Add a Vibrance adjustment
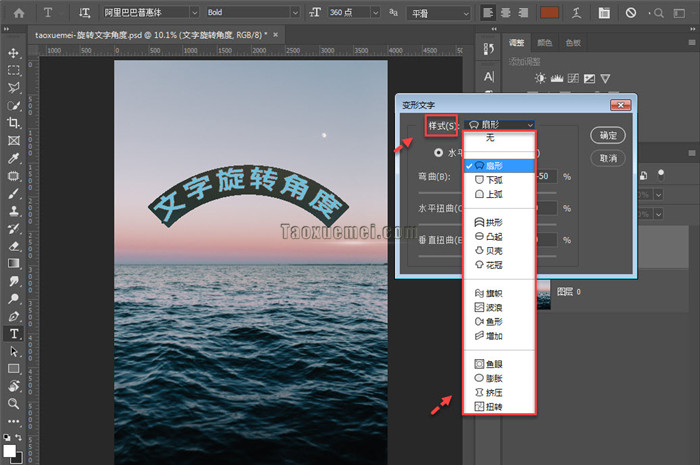This screenshot has height=465, width=700. point(605,79)
